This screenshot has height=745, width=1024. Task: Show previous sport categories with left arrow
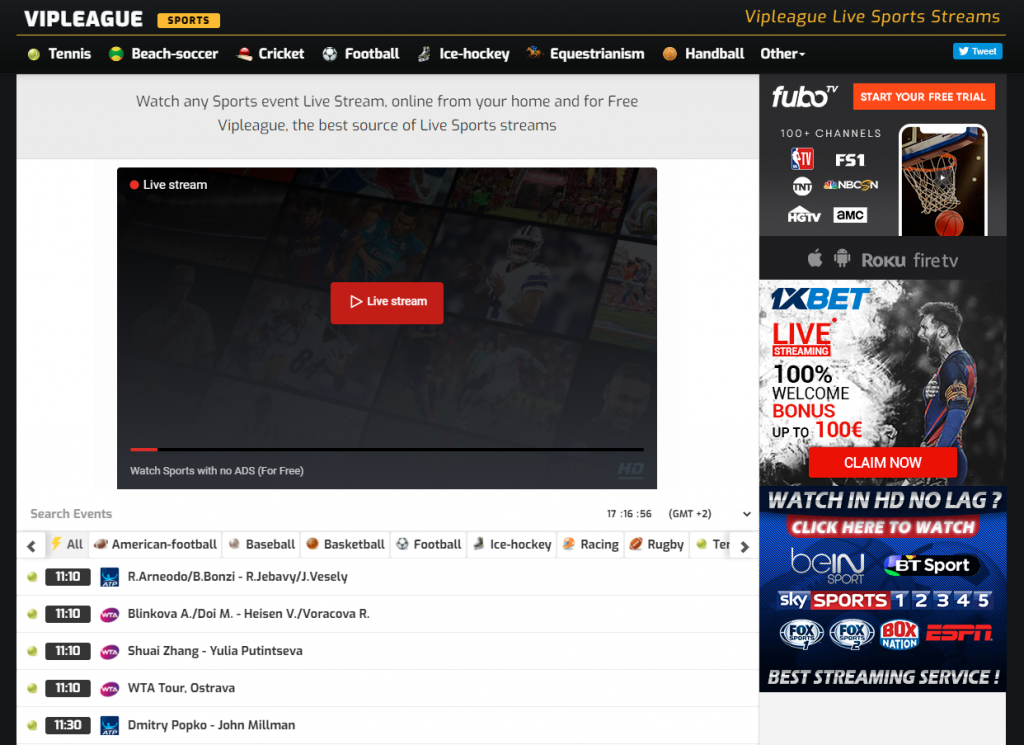[x=31, y=546]
